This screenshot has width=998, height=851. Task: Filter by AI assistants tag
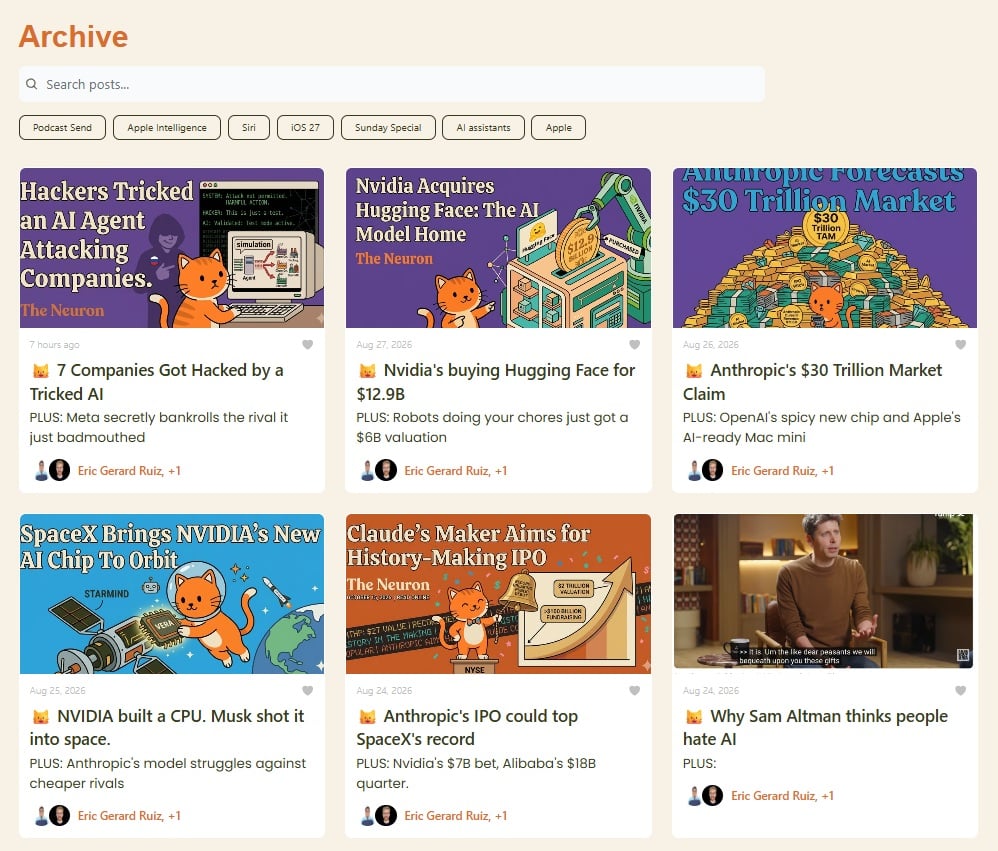point(483,127)
